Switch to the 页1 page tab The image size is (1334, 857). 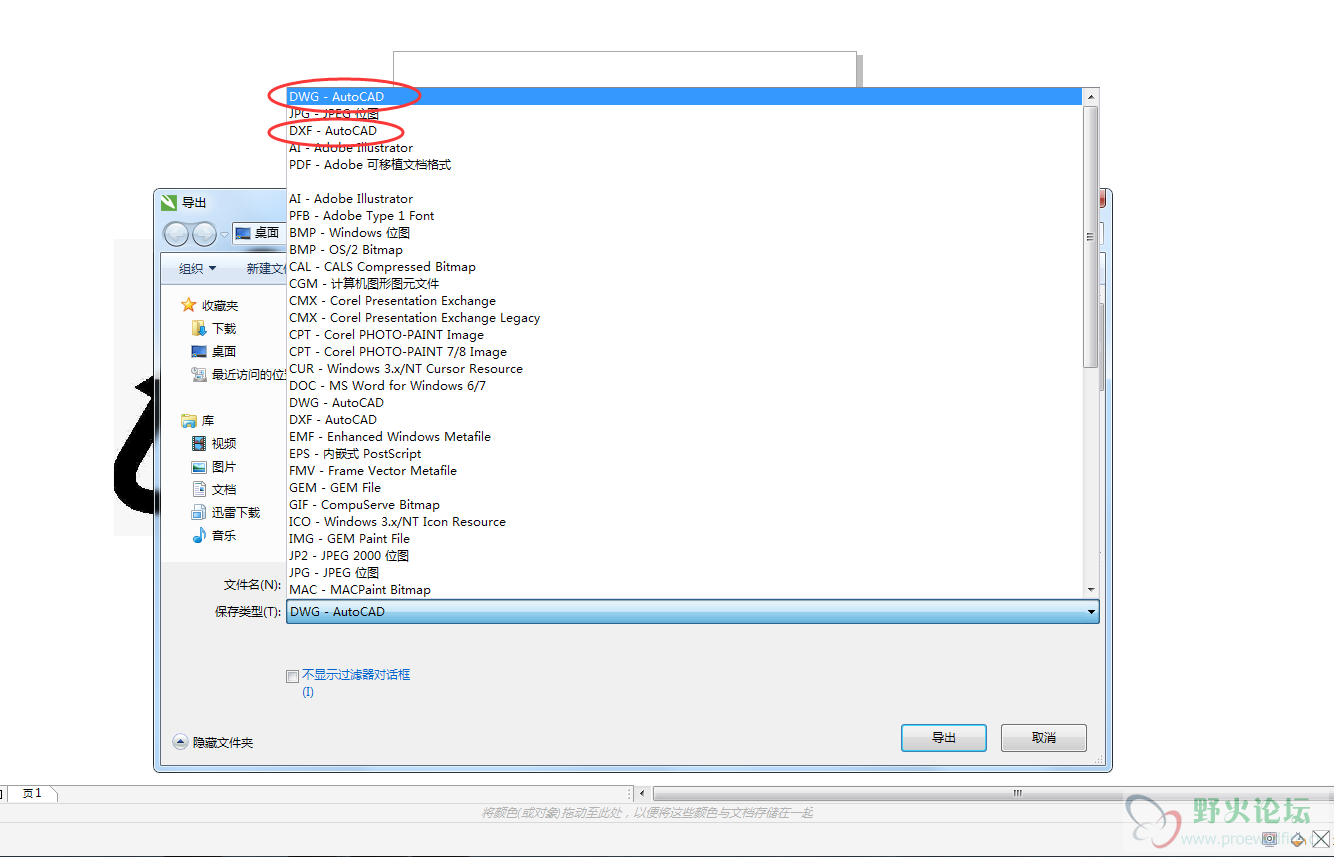point(32,793)
